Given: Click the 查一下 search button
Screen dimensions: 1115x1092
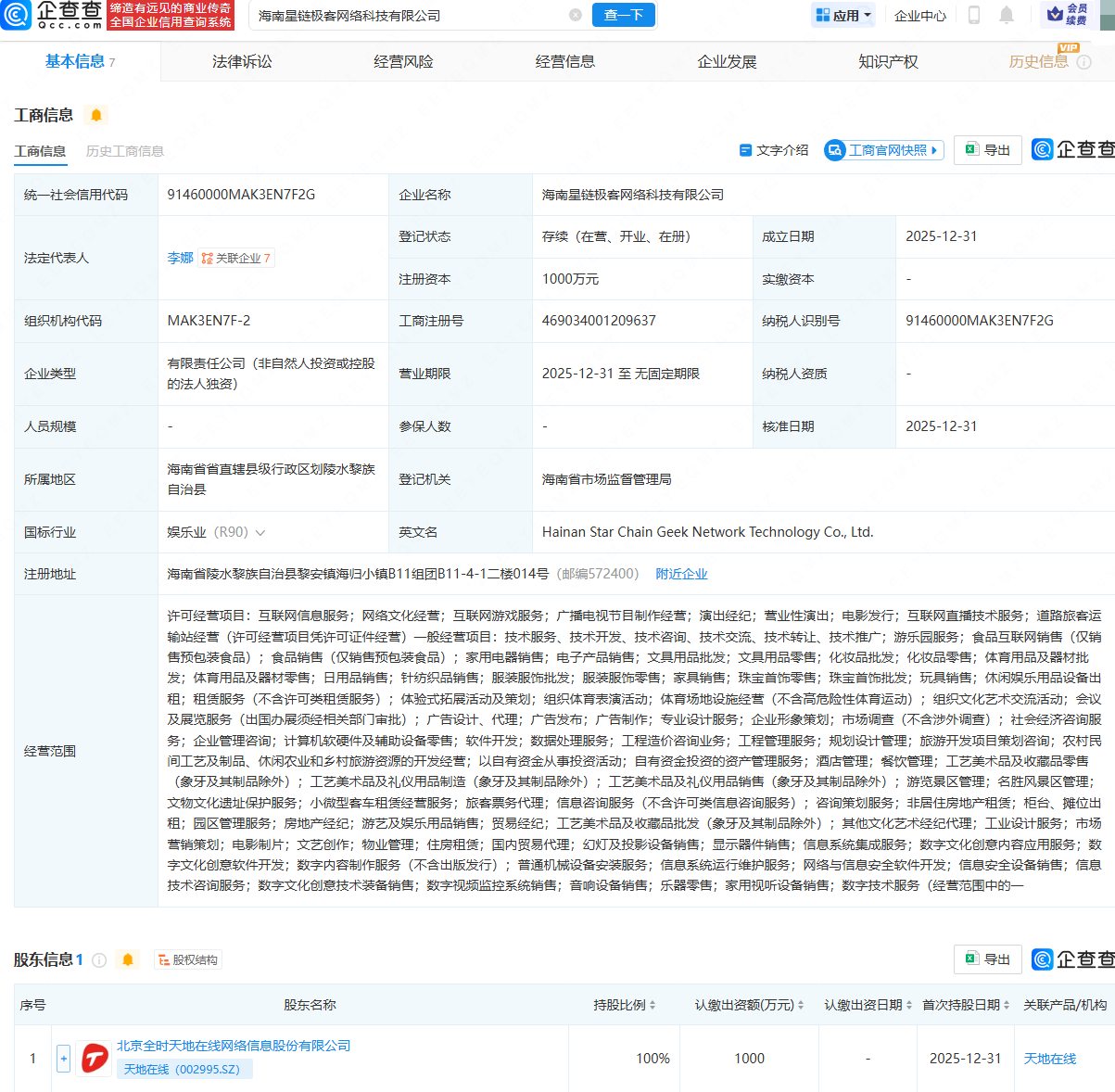Looking at the screenshot, I should pyautogui.click(x=624, y=16).
